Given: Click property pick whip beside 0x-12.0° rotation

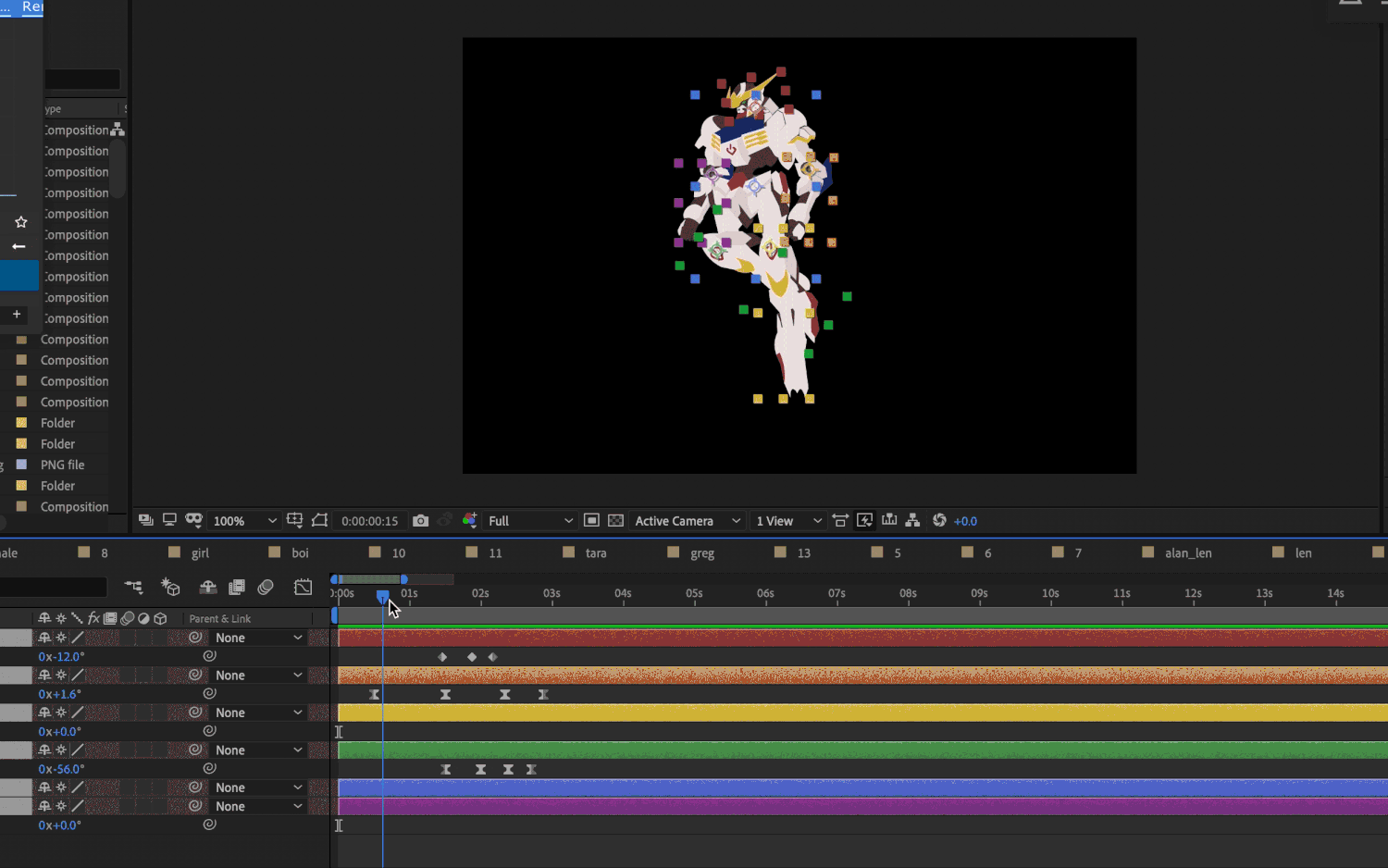Looking at the screenshot, I should click(210, 656).
